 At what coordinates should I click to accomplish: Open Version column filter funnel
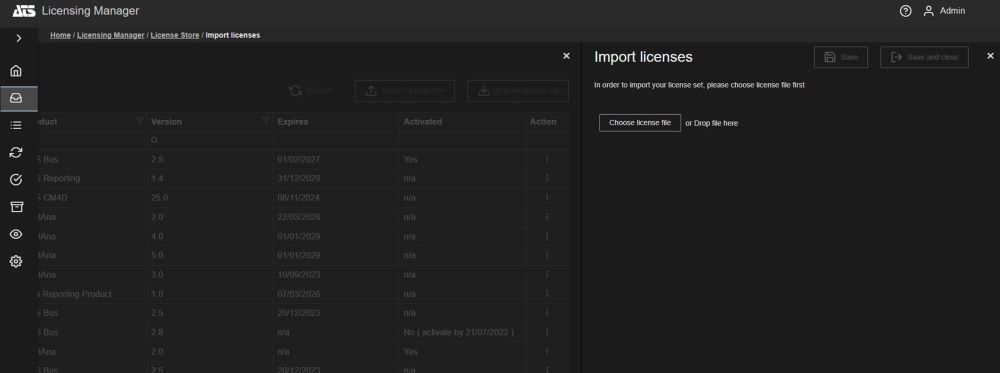pos(266,121)
